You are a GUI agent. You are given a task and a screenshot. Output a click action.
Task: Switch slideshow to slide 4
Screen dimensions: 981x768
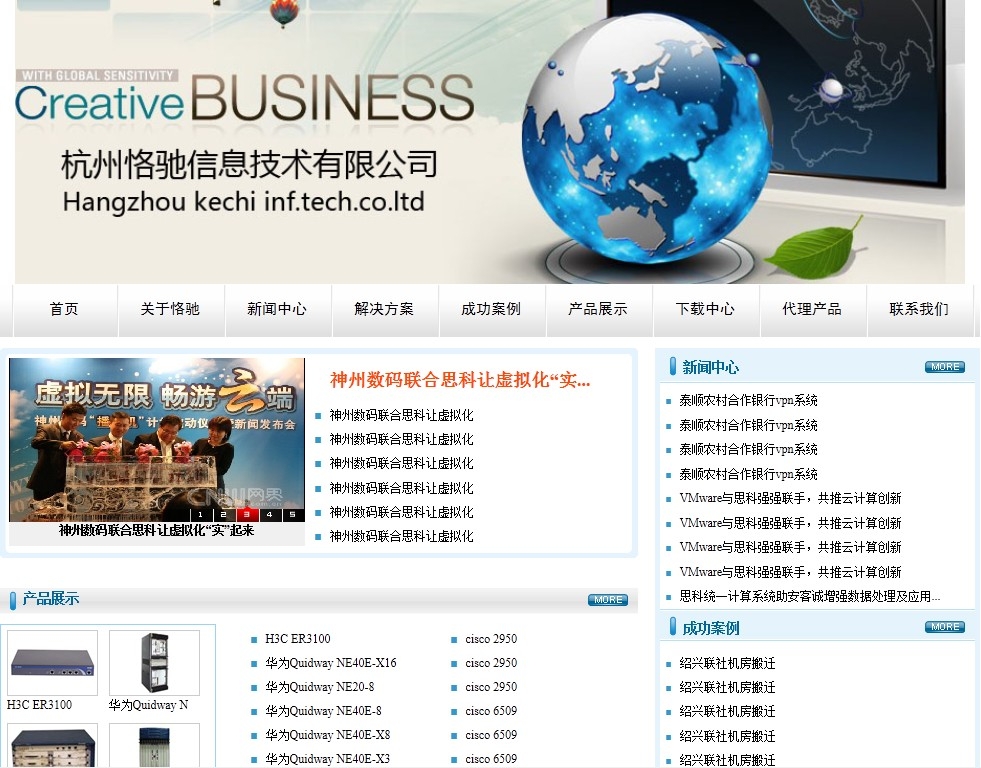tap(270, 515)
